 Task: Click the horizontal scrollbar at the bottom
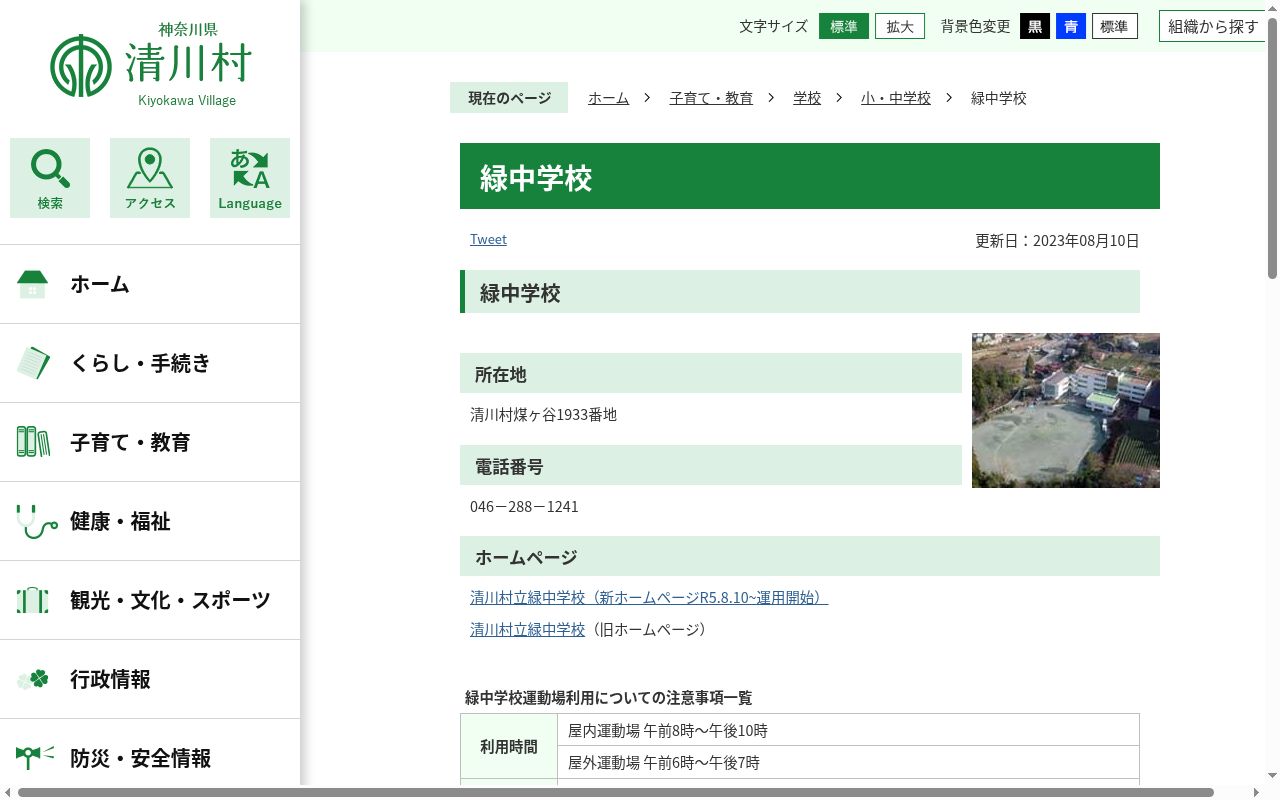point(616,792)
